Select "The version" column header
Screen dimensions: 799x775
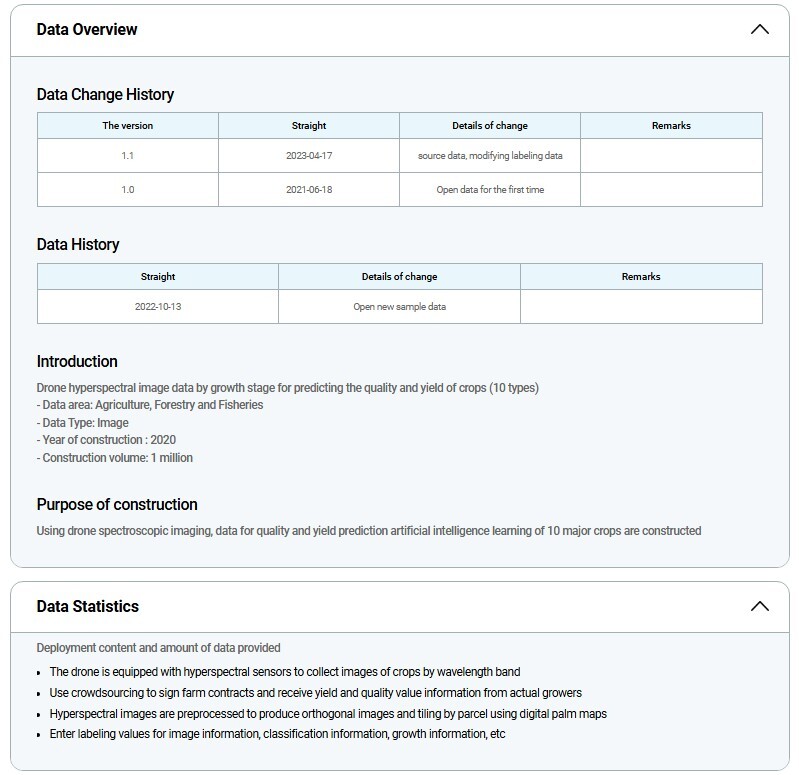128,126
